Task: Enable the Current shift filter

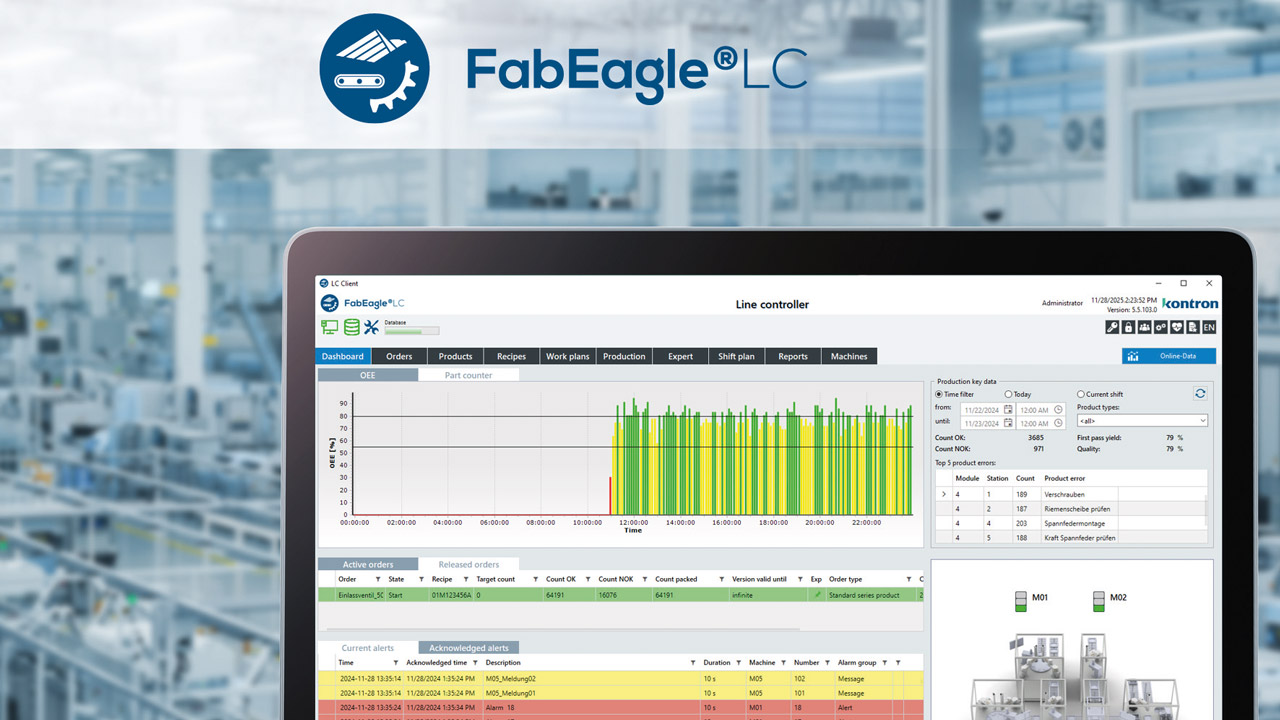Action: [1081, 394]
